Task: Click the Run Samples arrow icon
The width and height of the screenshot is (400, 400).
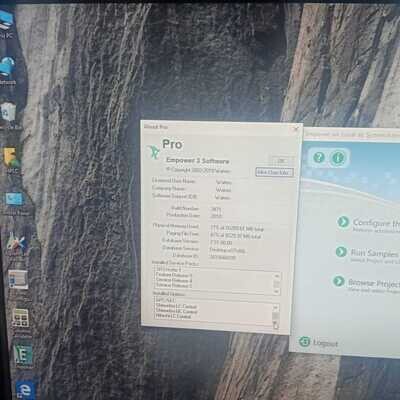Action: tap(341, 252)
